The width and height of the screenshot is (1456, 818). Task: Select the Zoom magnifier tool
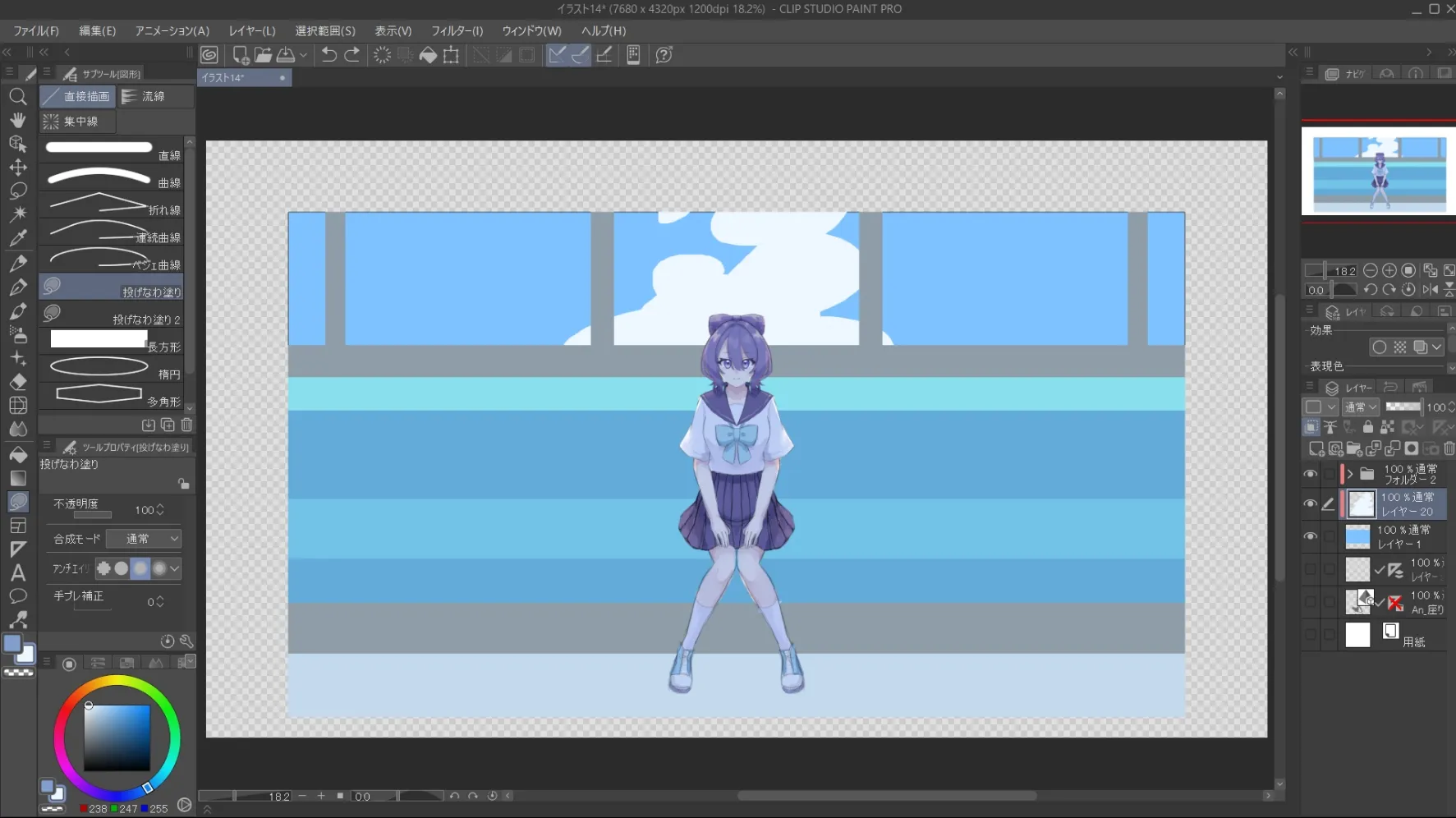pos(17,97)
